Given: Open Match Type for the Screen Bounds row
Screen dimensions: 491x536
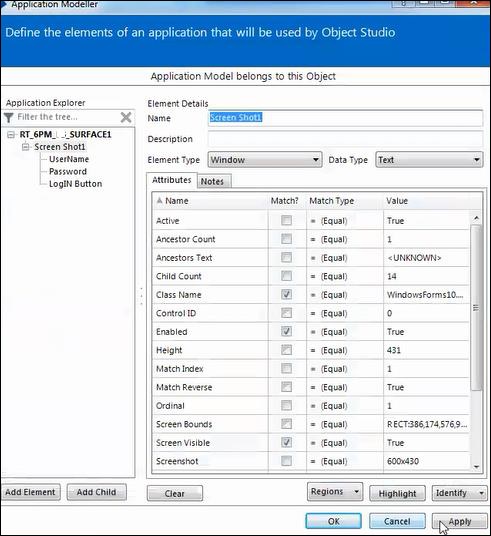Looking at the screenshot, I should (345, 424).
